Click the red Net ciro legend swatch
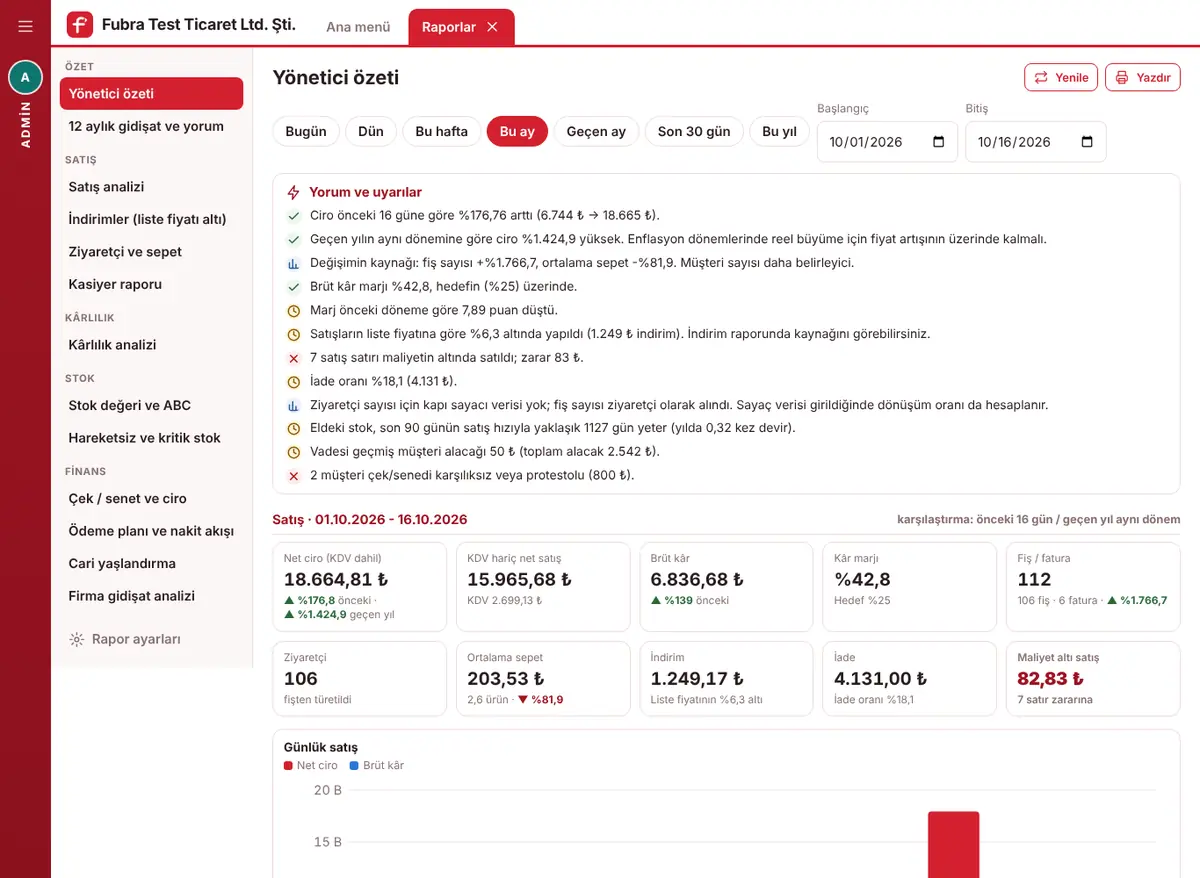1200x878 pixels. point(288,765)
